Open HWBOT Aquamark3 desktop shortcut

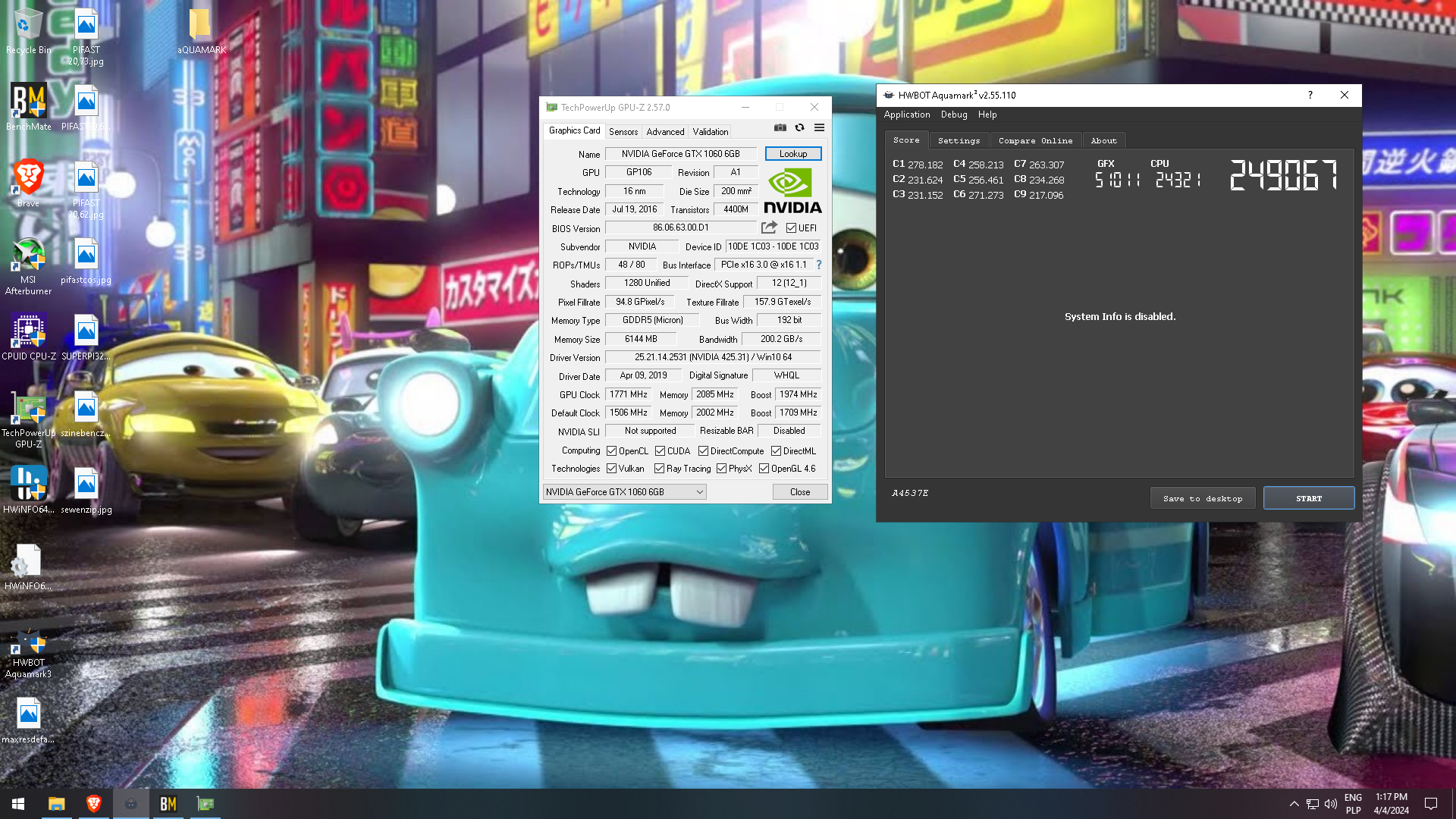point(28,653)
